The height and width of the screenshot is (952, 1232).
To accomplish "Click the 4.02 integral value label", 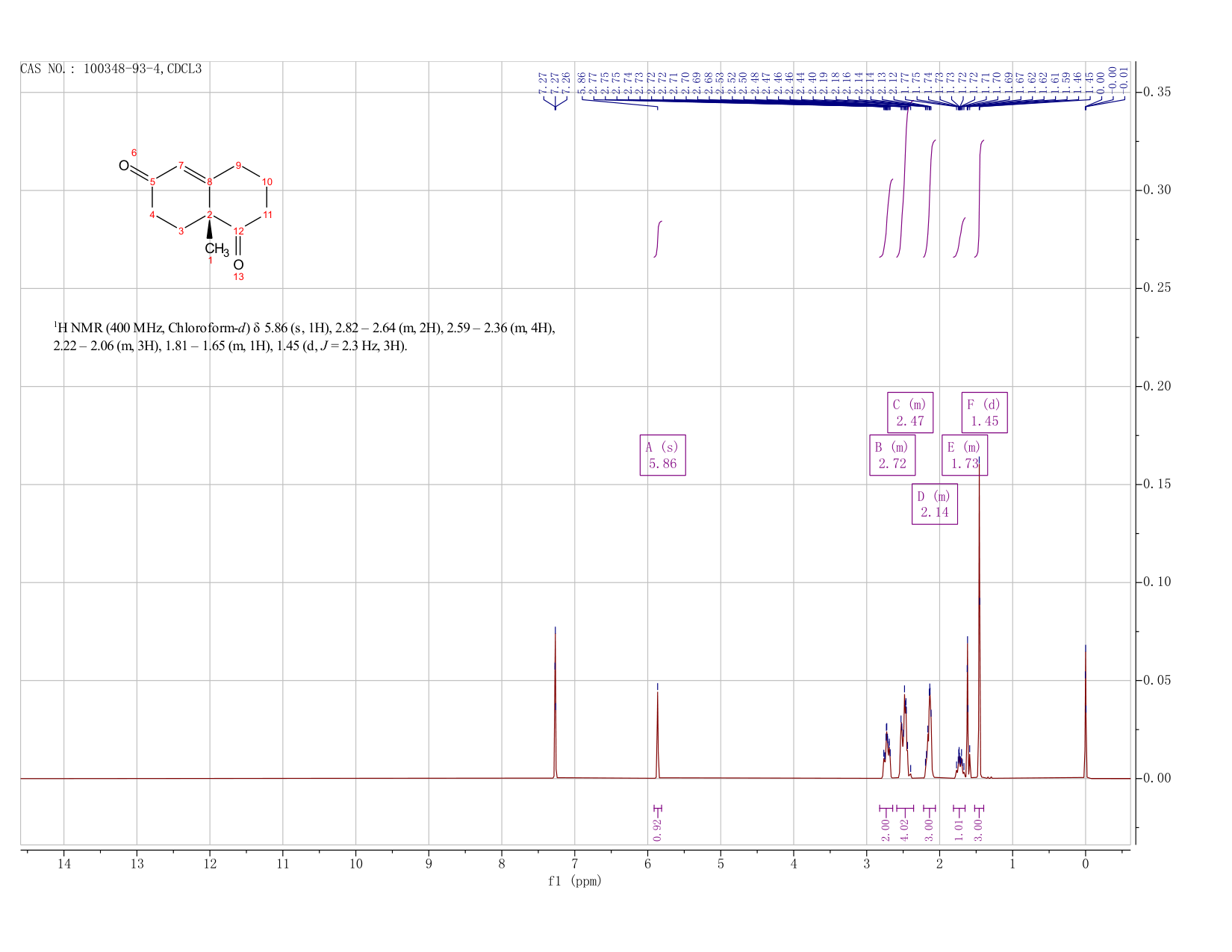I will coord(904,829).
